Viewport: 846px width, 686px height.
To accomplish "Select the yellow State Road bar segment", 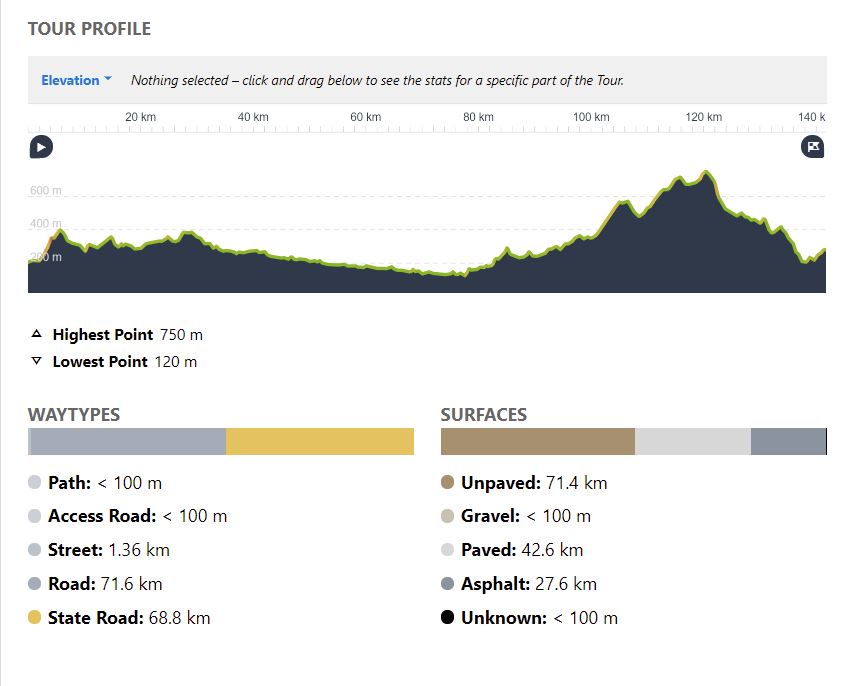I will [x=319, y=442].
